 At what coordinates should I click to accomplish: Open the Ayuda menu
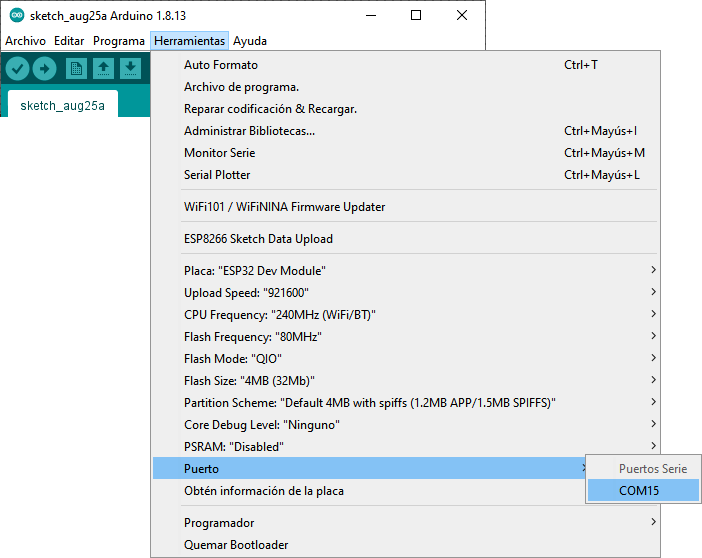point(250,41)
